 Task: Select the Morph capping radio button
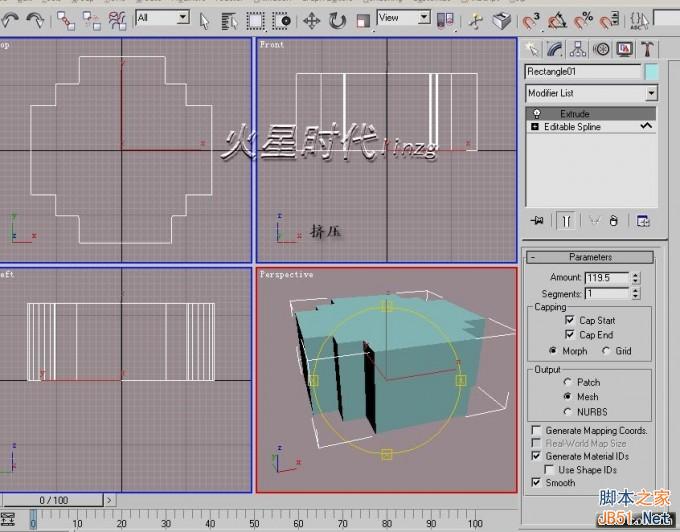[x=552, y=350]
